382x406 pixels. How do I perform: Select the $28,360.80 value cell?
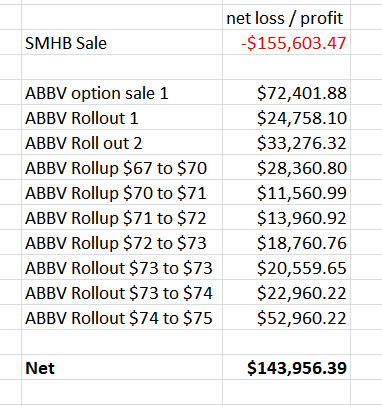point(286,167)
